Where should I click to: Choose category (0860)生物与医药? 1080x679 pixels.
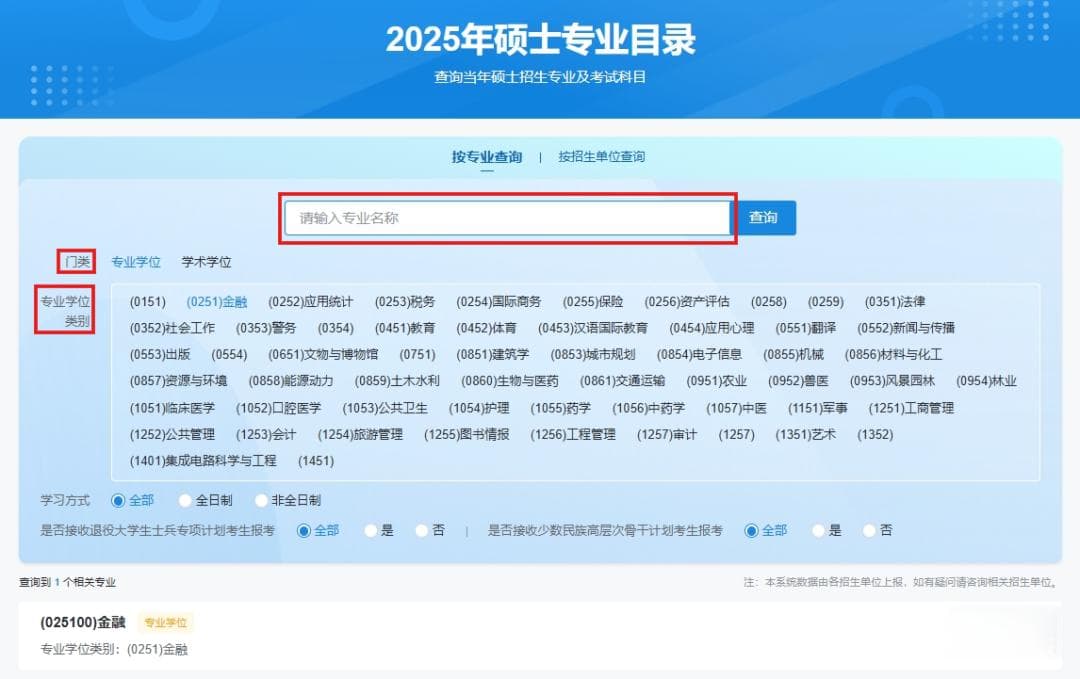(510, 381)
